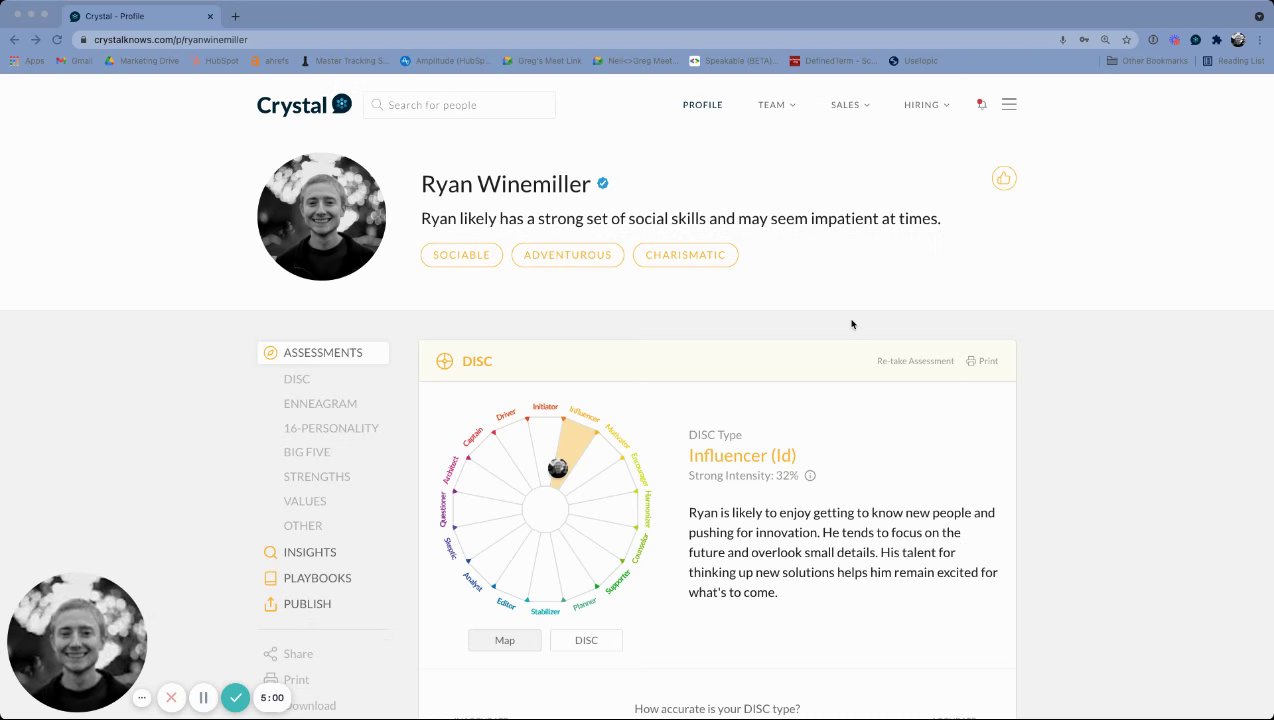Click the Print link in the sidebar
Viewport: 1274px width, 720px height.
286,680
